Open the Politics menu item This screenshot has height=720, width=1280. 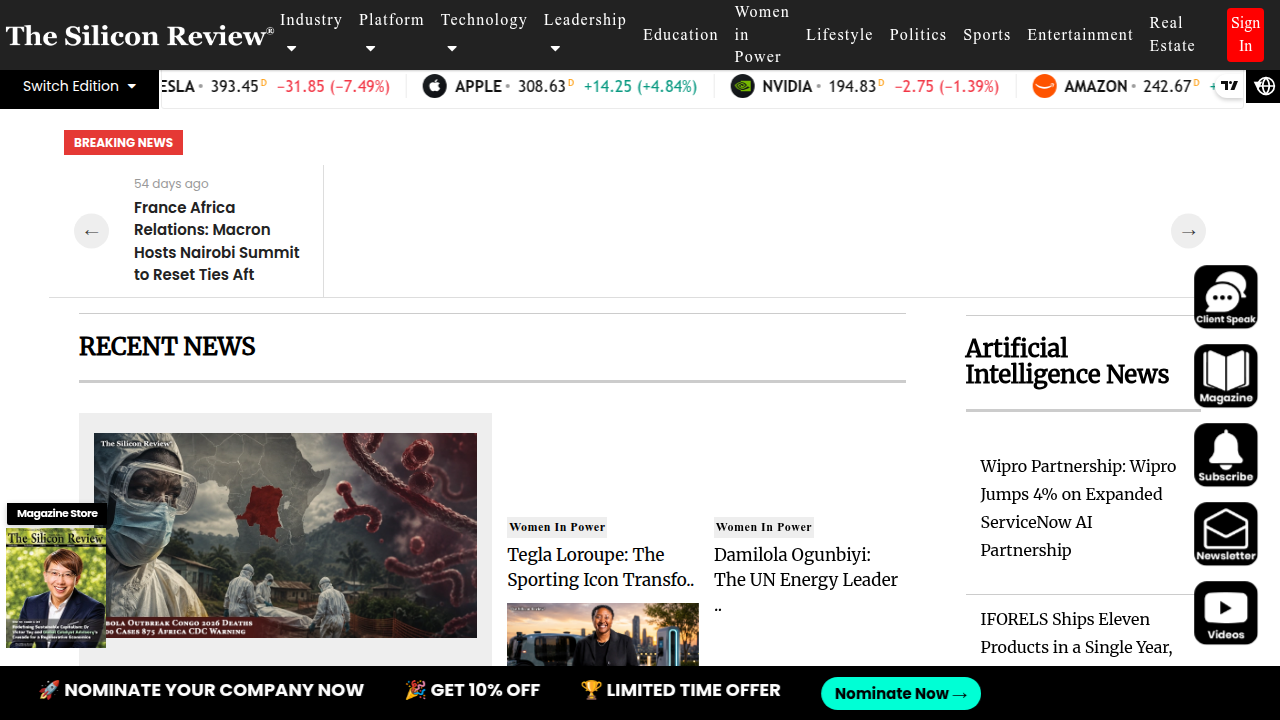pyautogui.click(x=918, y=34)
